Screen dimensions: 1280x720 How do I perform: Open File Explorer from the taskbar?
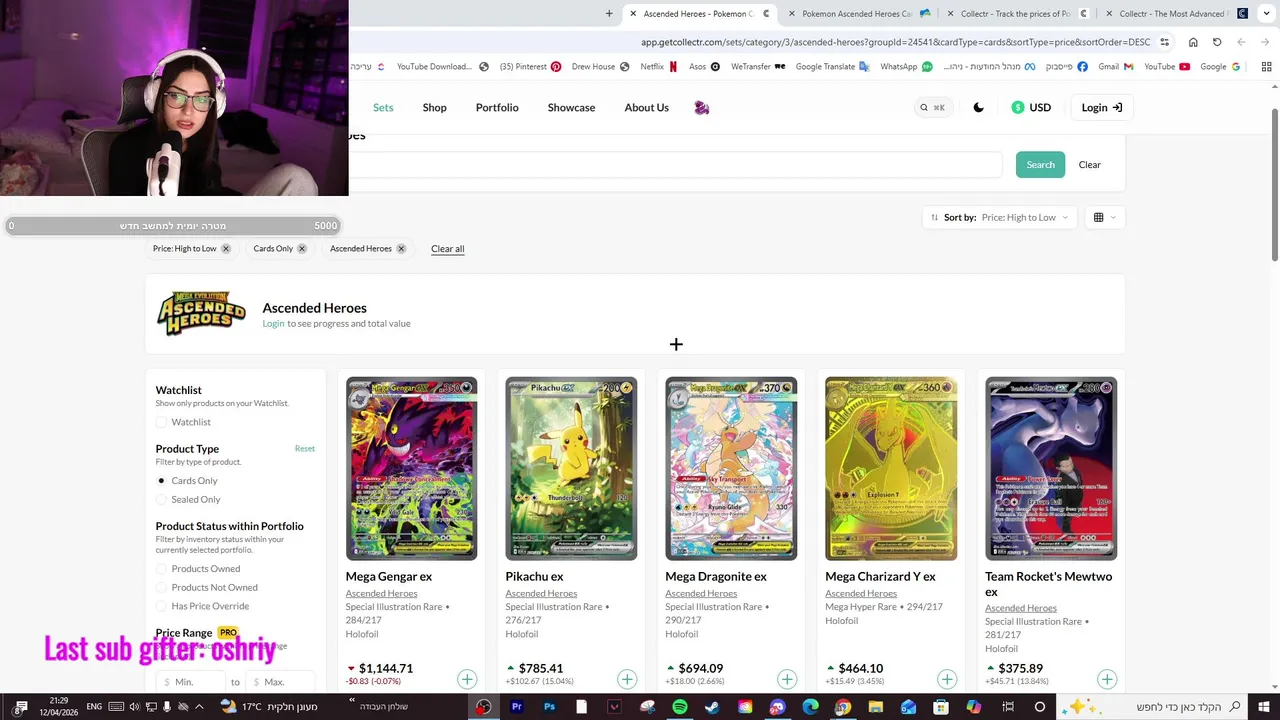(875, 707)
